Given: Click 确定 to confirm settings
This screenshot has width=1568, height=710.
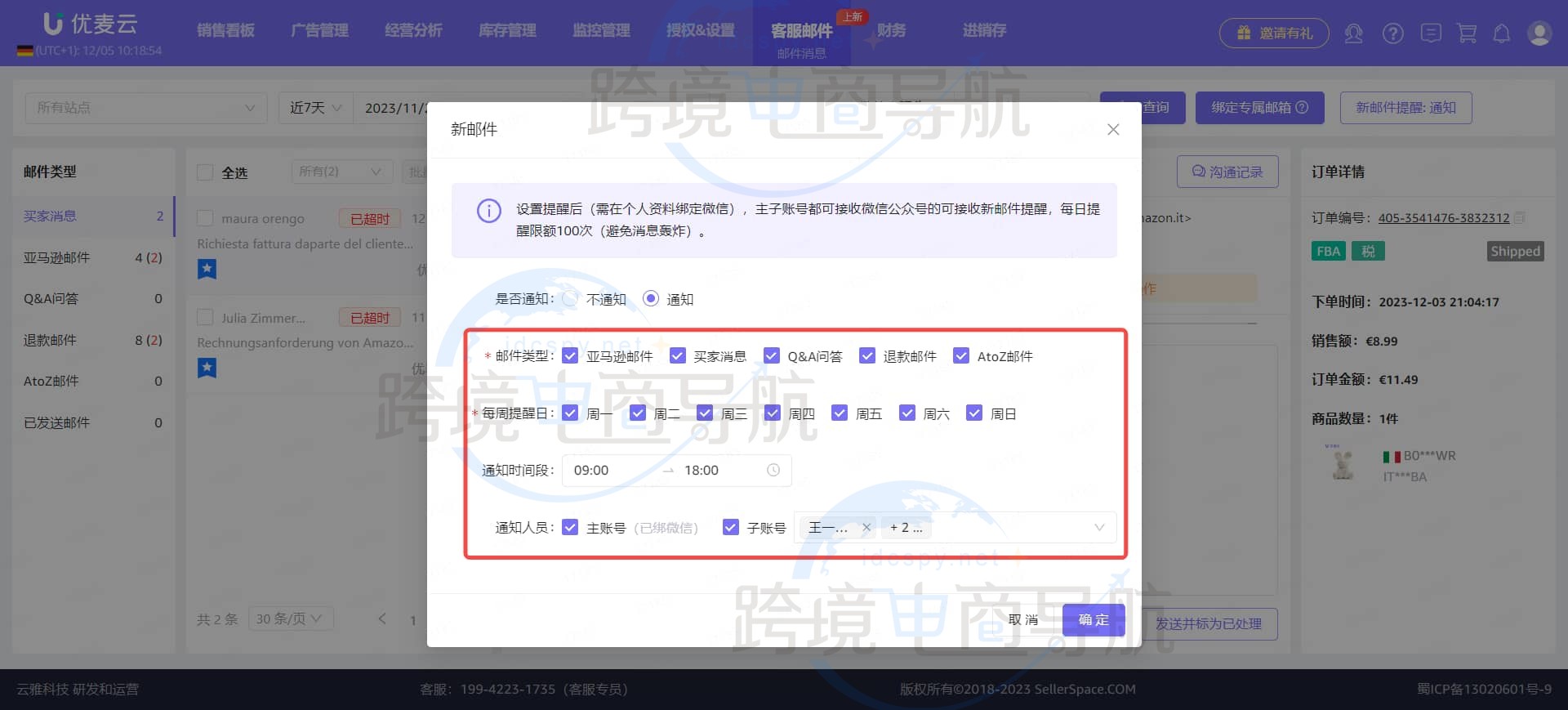Looking at the screenshot, I should 1094,620.
